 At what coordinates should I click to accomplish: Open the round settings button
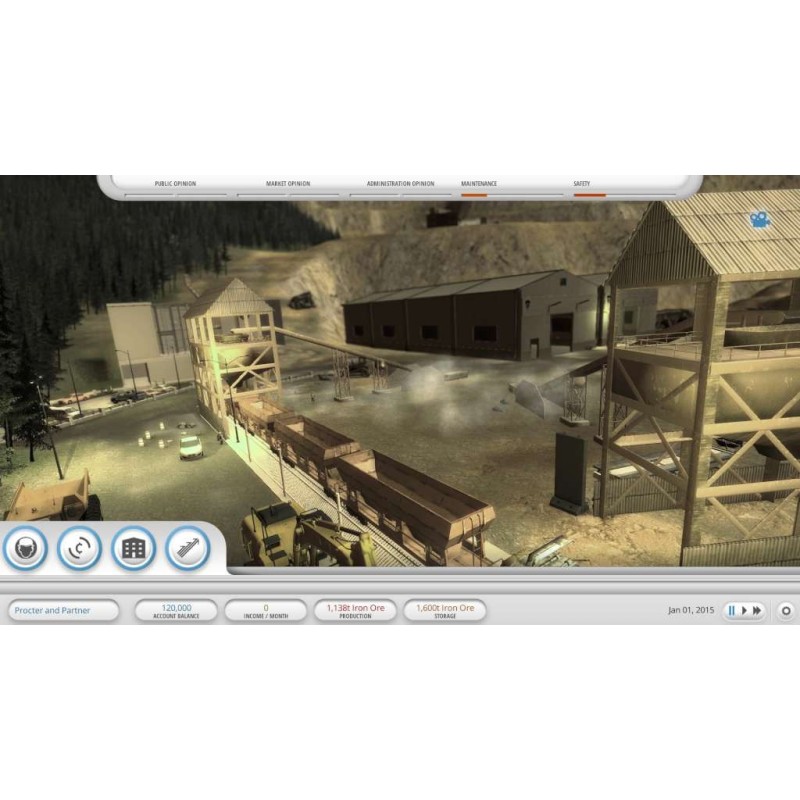[x=786, y=610]
